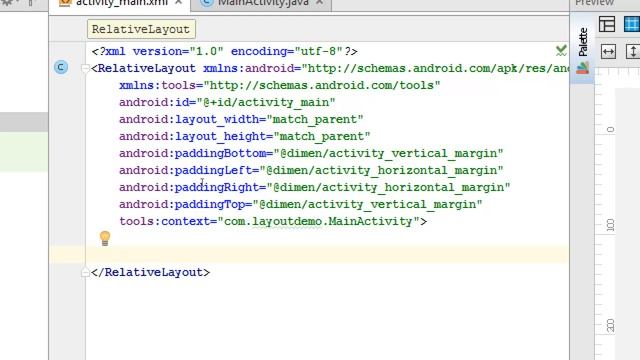Screen dimensions: 640x360
Task: Collapse fold at closing RelativeLayout tag
Action: [x=85, y=272]
